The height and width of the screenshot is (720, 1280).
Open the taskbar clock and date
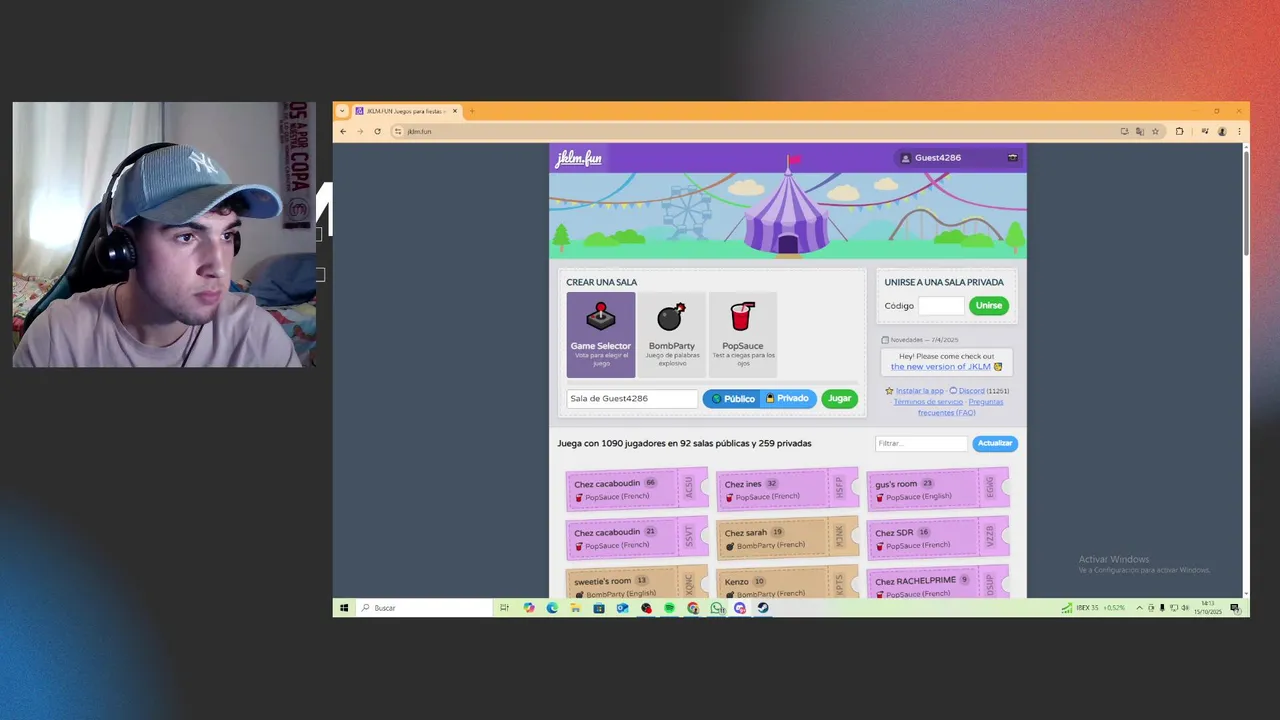pyautogui.click(x=1208, y=608)
